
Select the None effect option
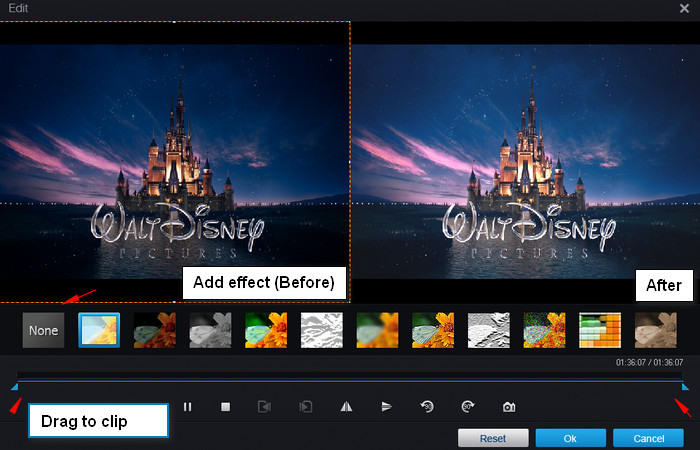(x=43, y=330)
